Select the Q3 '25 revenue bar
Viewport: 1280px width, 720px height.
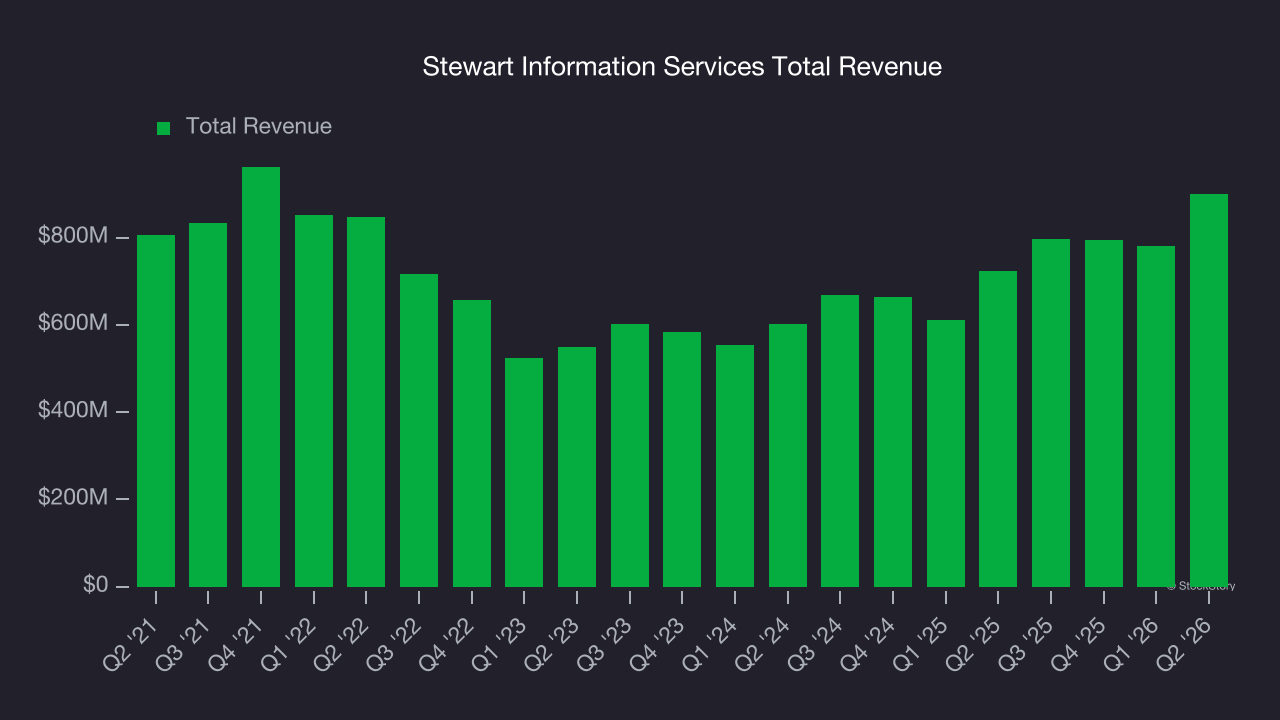(x=1051, y=413)
